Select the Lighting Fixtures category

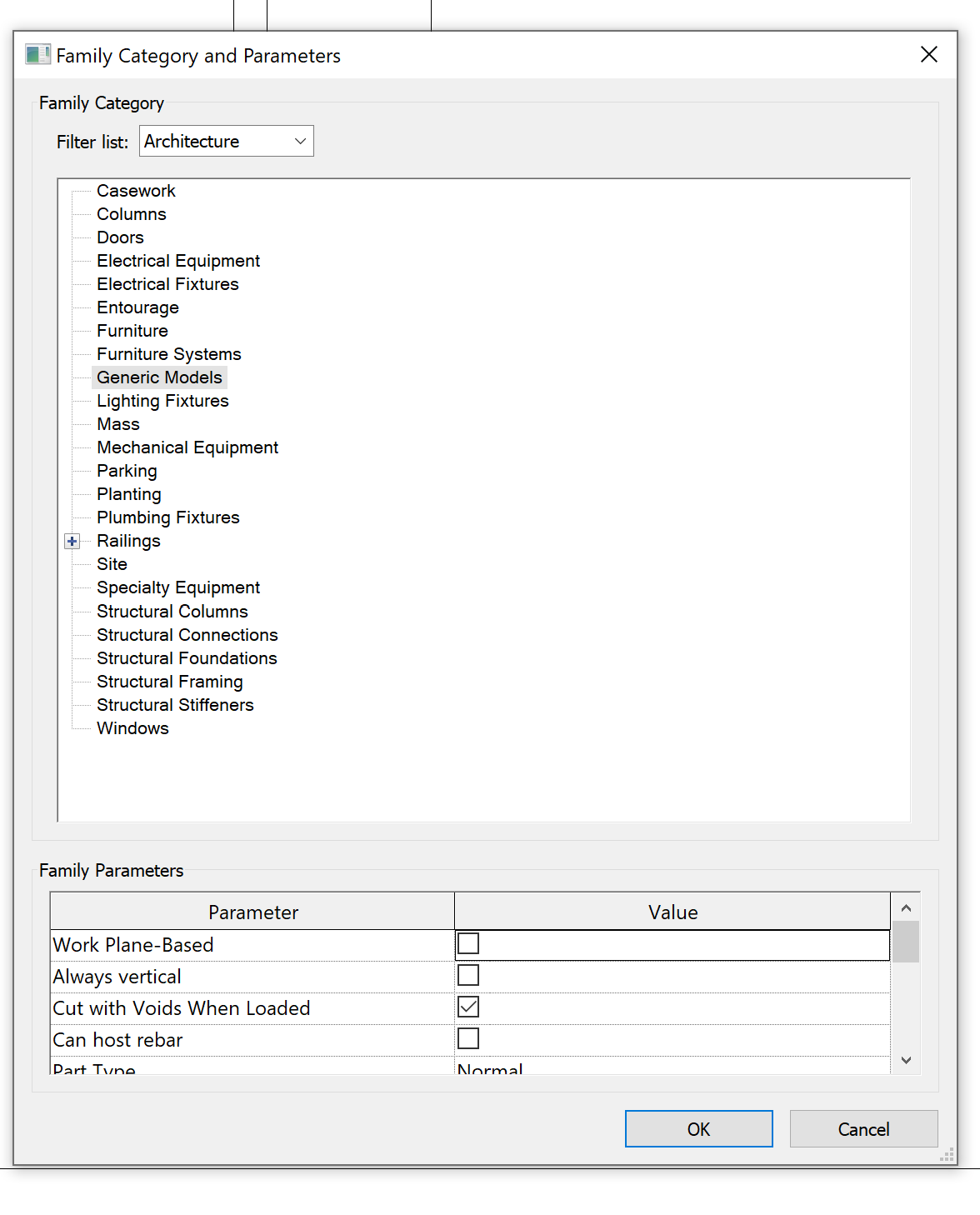[x=162, y=400]
